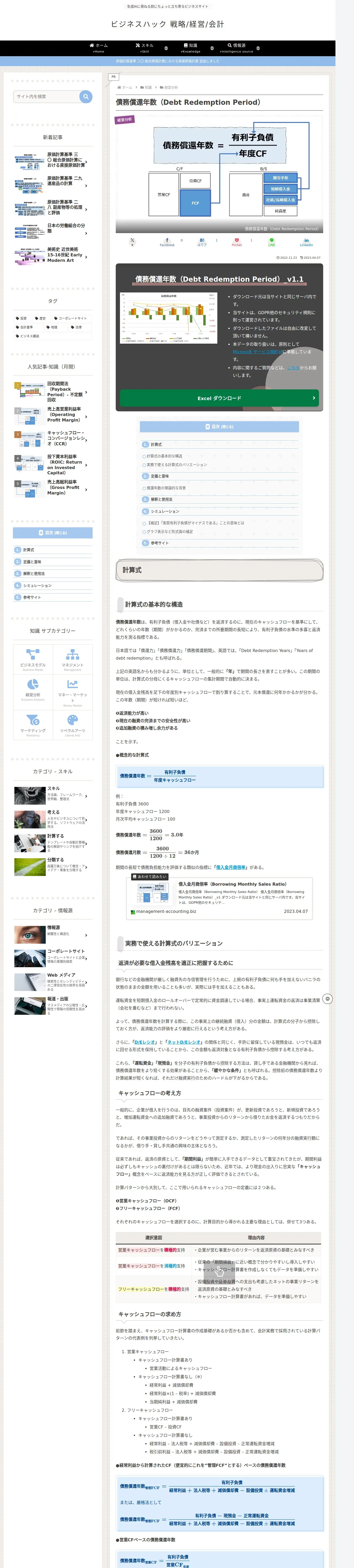
Task: Click the 債務償還年数 header diagram image
Action: click(x=219, y=174)
